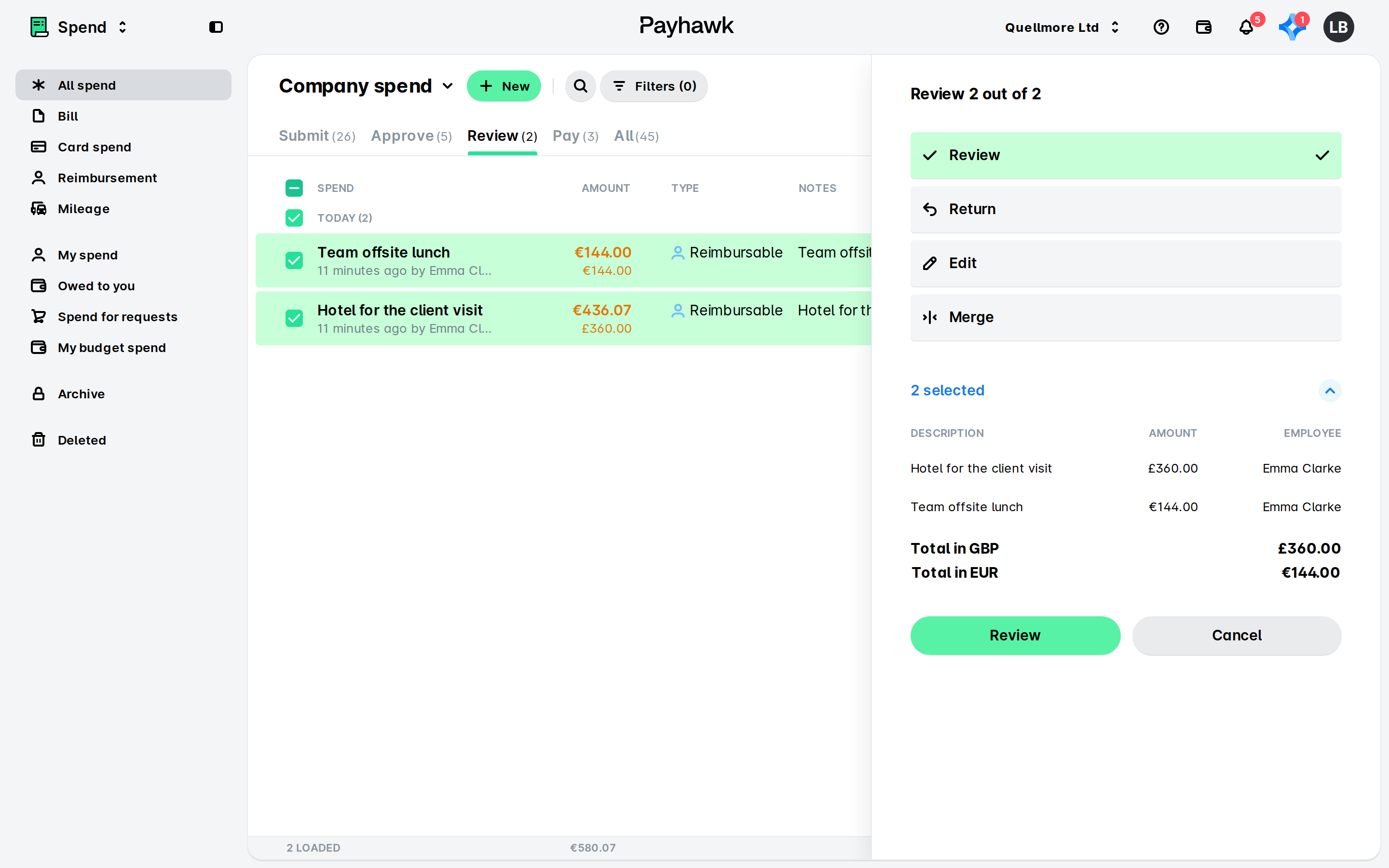Open Deleted in the sidebar
This screenshot has width=1389, height=868.
(x=123, y=440)
